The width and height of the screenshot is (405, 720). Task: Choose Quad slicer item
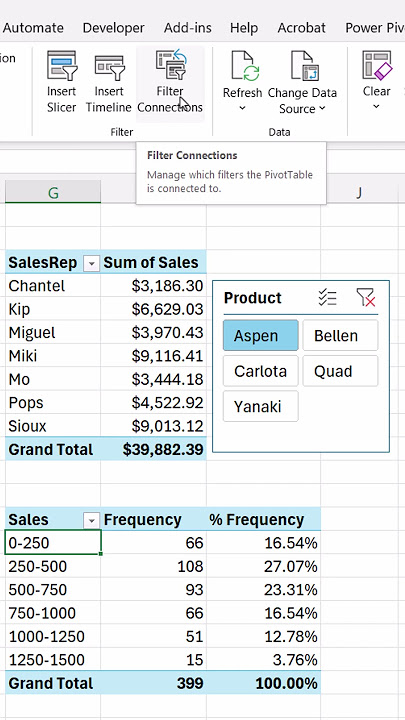(340, 371)
